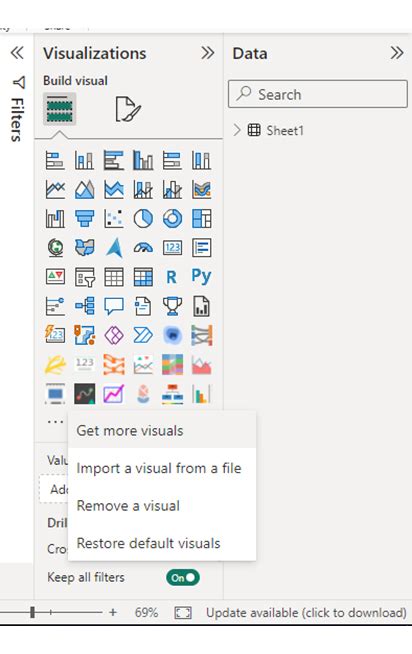Viewport: 412px width, 654px height.
Task: Expand the Filters pane
Action: tap(17, 53)
